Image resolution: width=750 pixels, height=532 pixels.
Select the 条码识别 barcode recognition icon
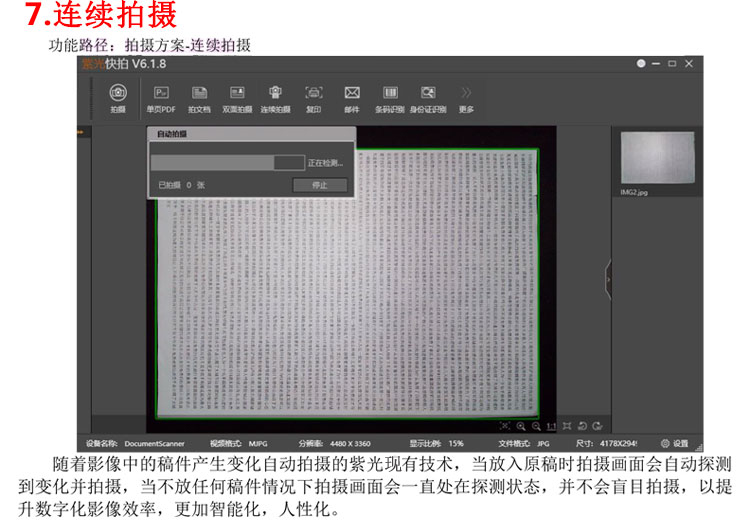390,94
